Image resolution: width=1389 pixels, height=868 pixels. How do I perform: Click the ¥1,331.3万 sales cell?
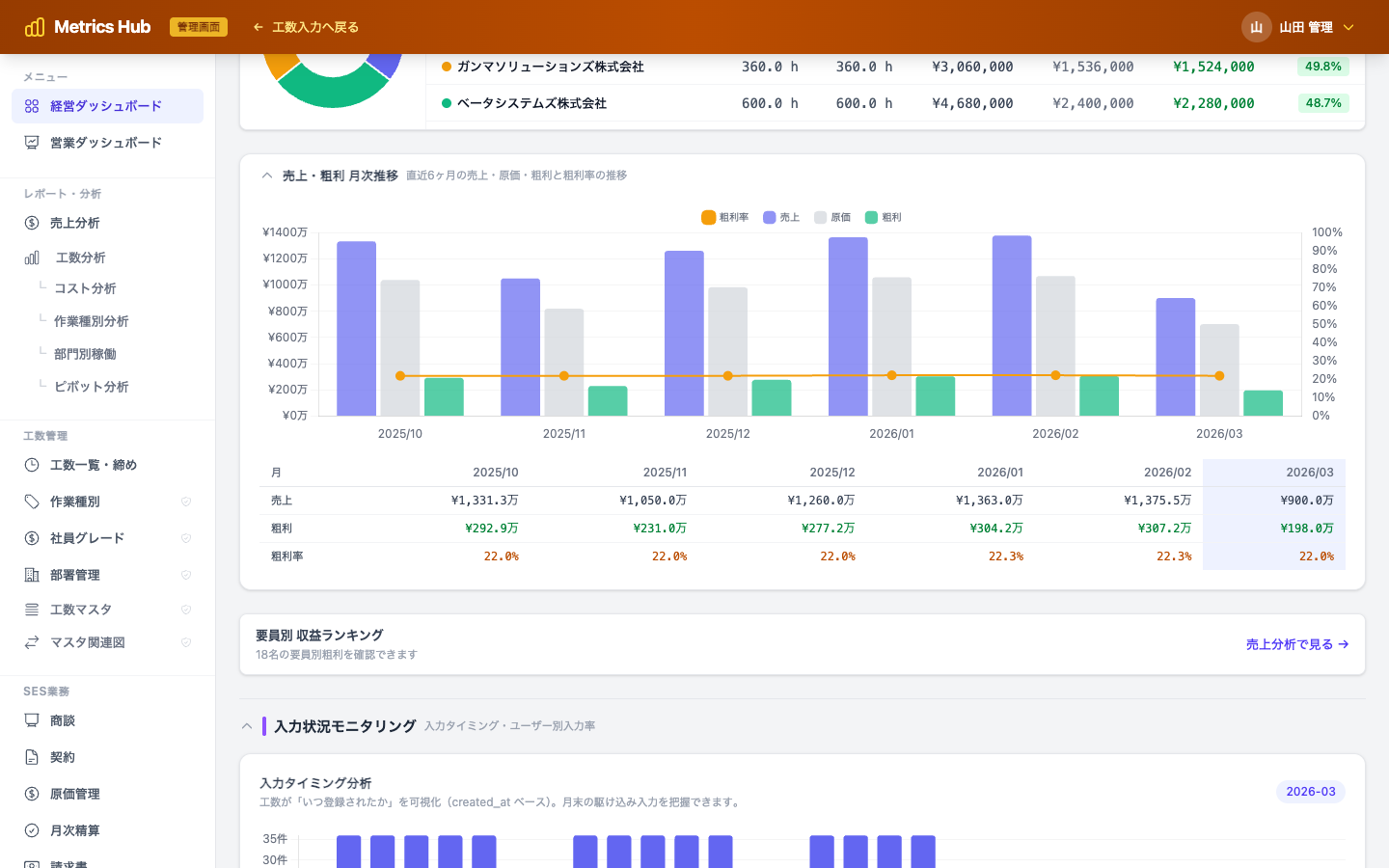click(x=485, y=501)
